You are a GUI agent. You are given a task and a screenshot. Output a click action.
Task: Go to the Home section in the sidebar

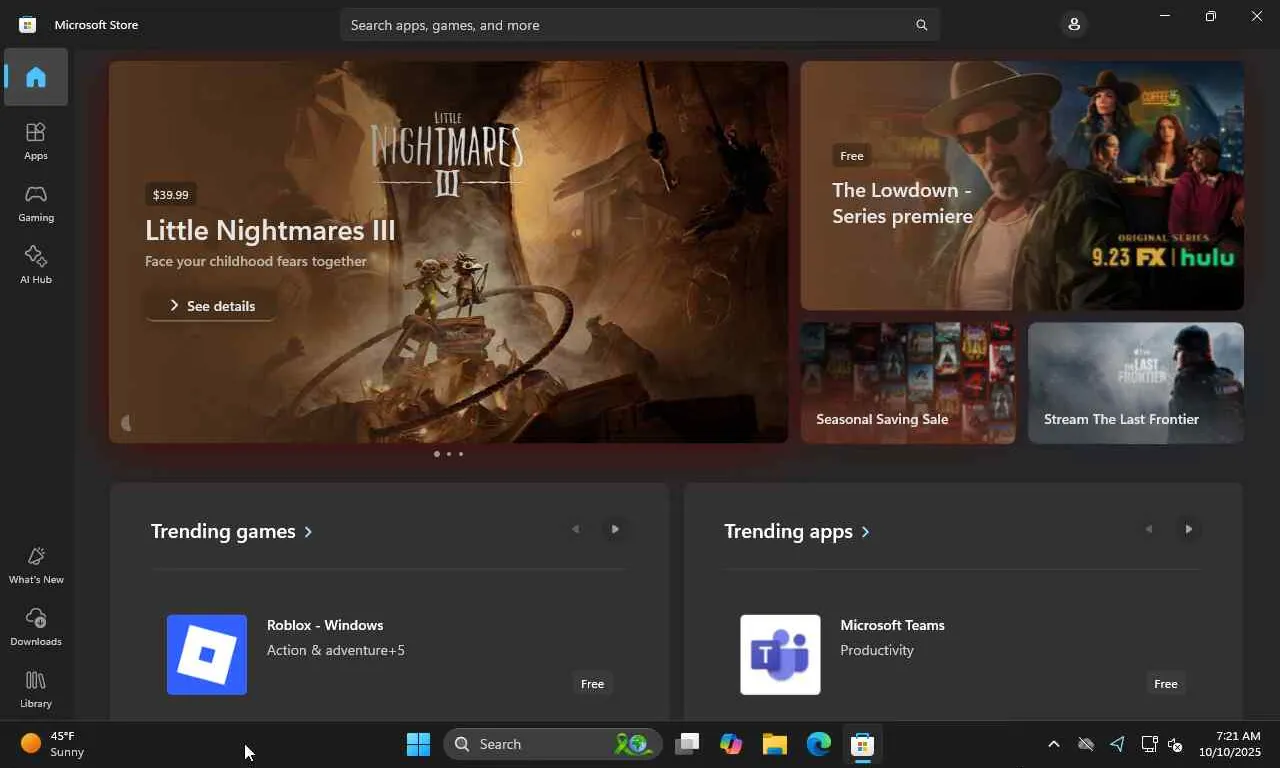pyautogui.click(x=36, y=77)
